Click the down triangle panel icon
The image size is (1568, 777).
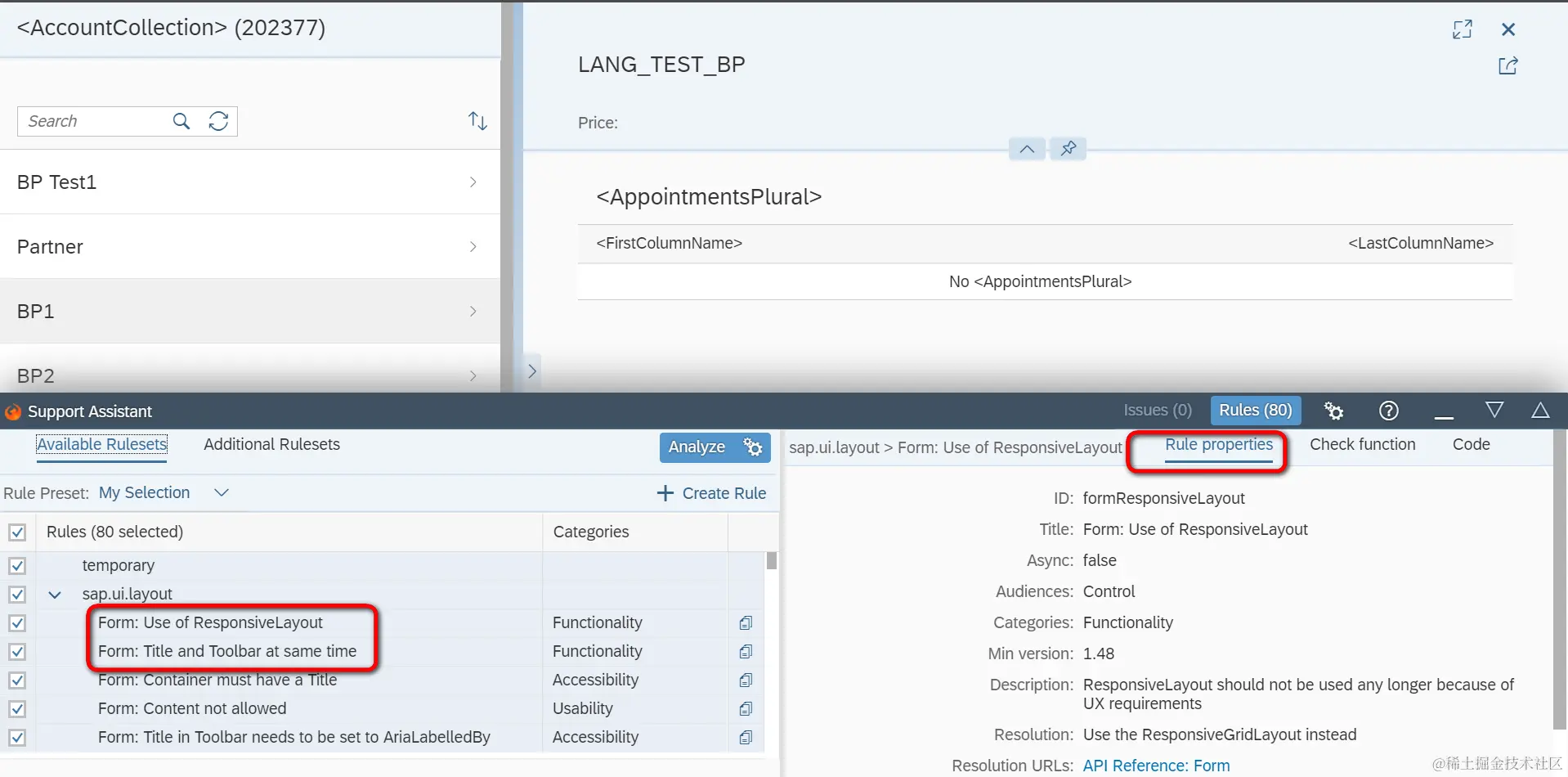[1494, 410]
